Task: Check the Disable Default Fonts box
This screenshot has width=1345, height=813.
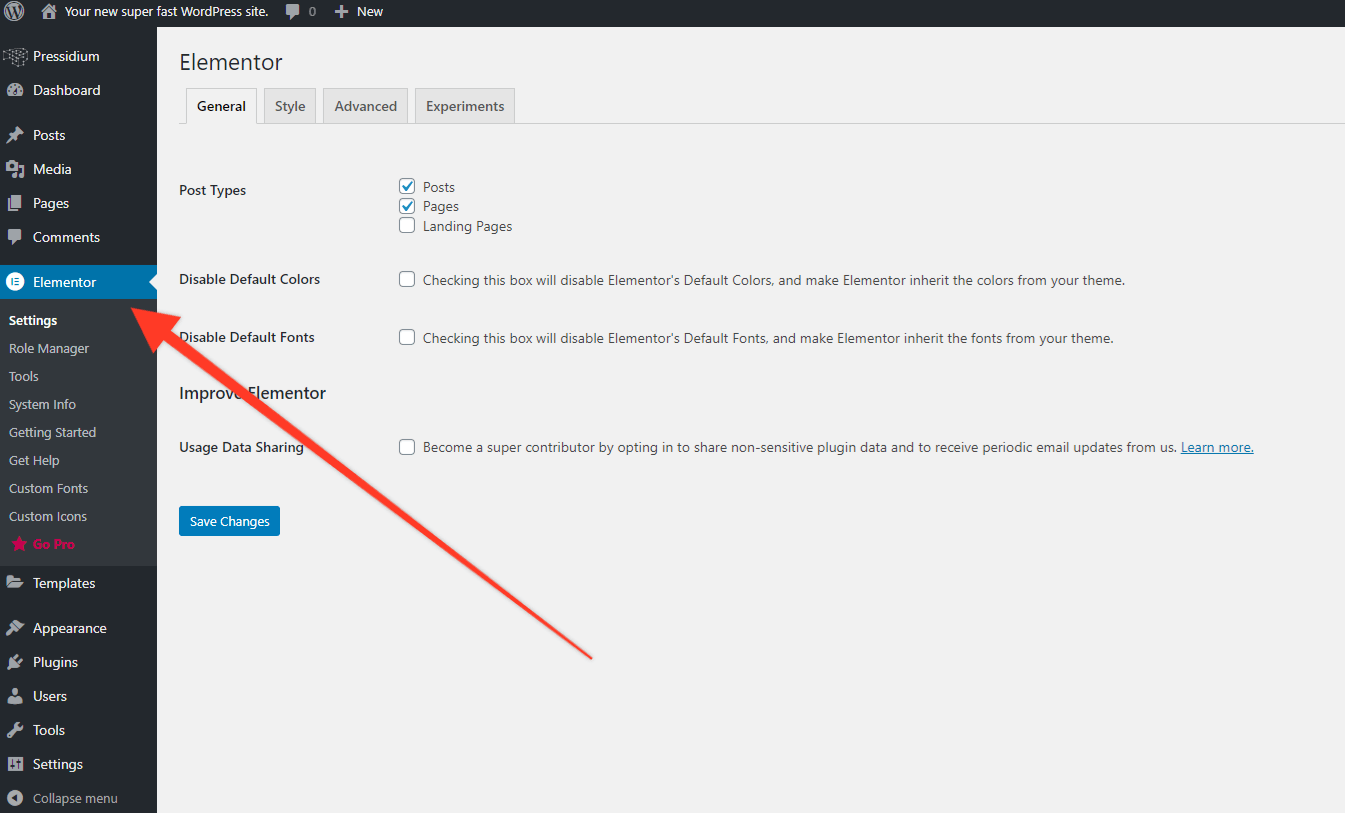Action: pos(407,337)
